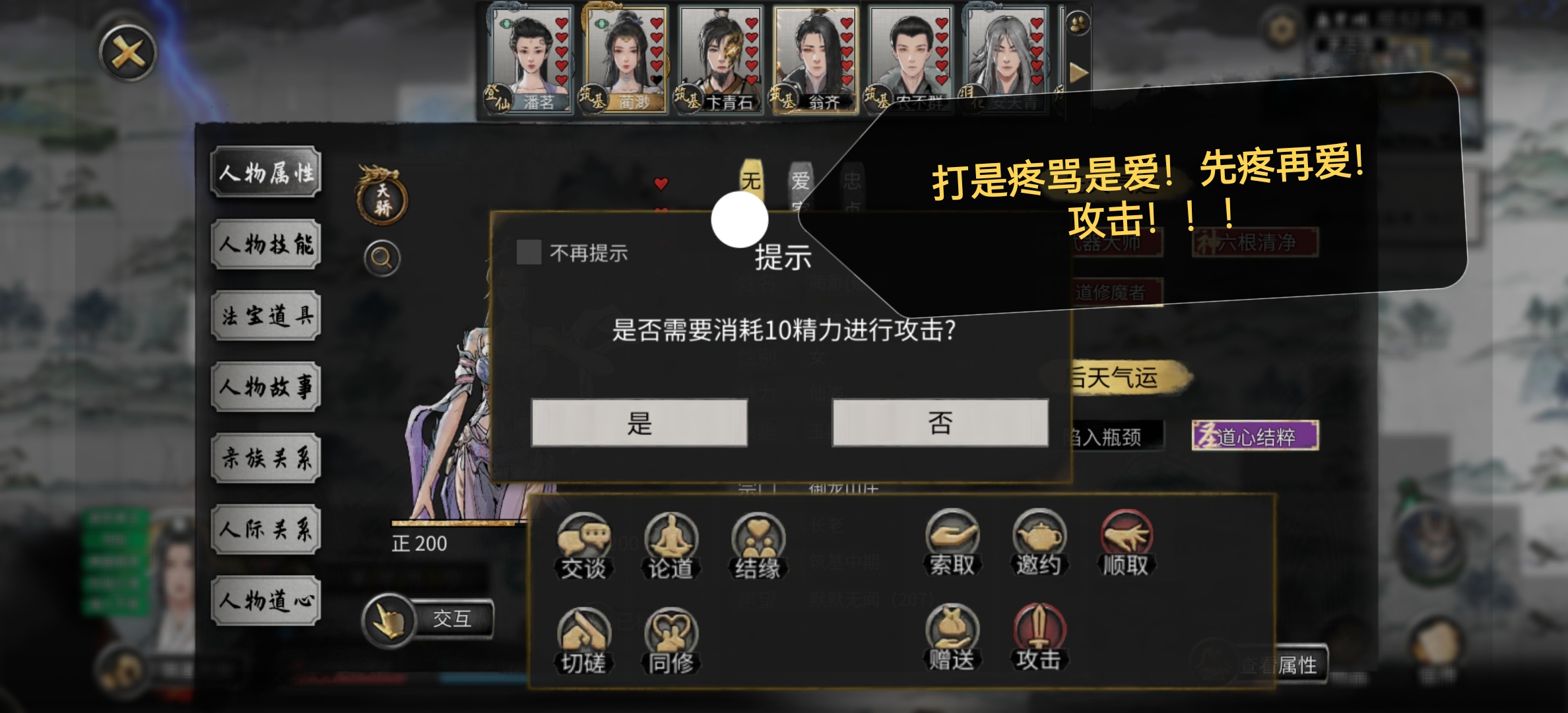Select the 论道 meditation icon
Viewport: 1568px width, 713px height.
(670, 547)
